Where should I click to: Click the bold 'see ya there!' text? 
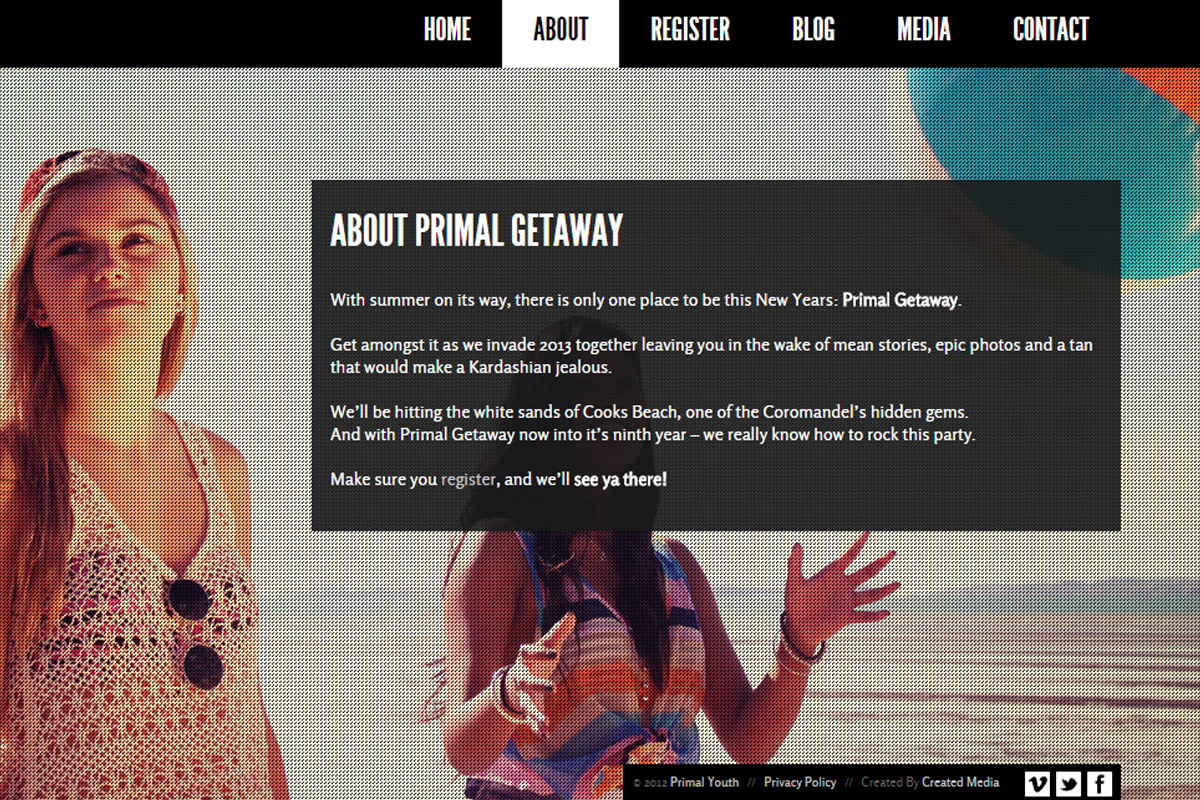(620, 480)
